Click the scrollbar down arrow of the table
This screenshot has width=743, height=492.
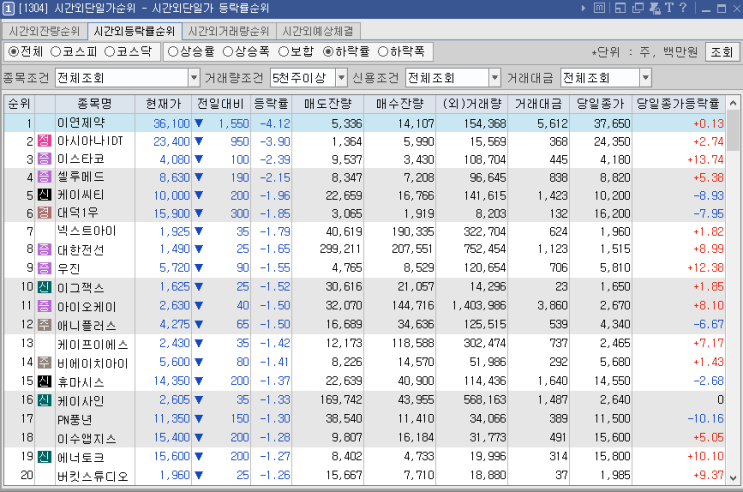(733, 477)
